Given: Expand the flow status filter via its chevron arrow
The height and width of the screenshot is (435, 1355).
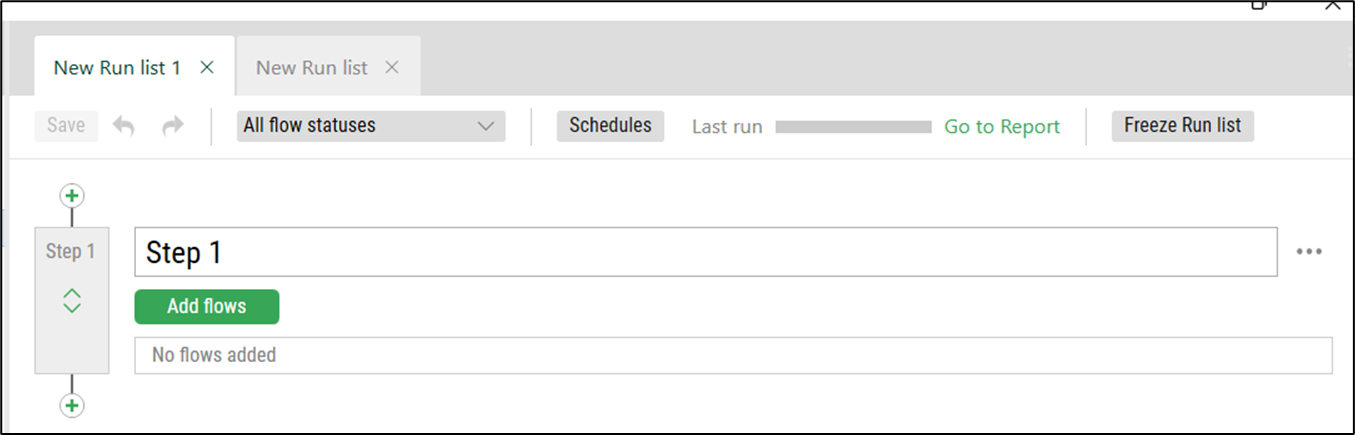Looking at the screenshot, I should click(486, 126).
